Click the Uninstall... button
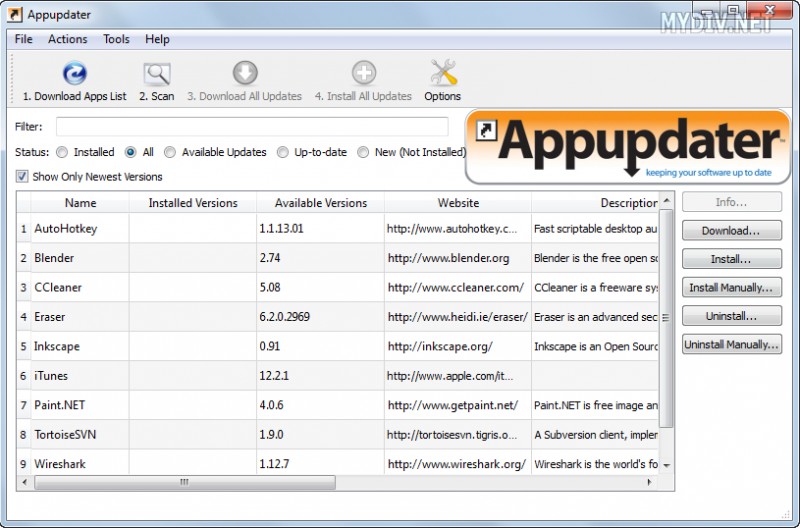800x528 pixels. click(x=732, y=316)
